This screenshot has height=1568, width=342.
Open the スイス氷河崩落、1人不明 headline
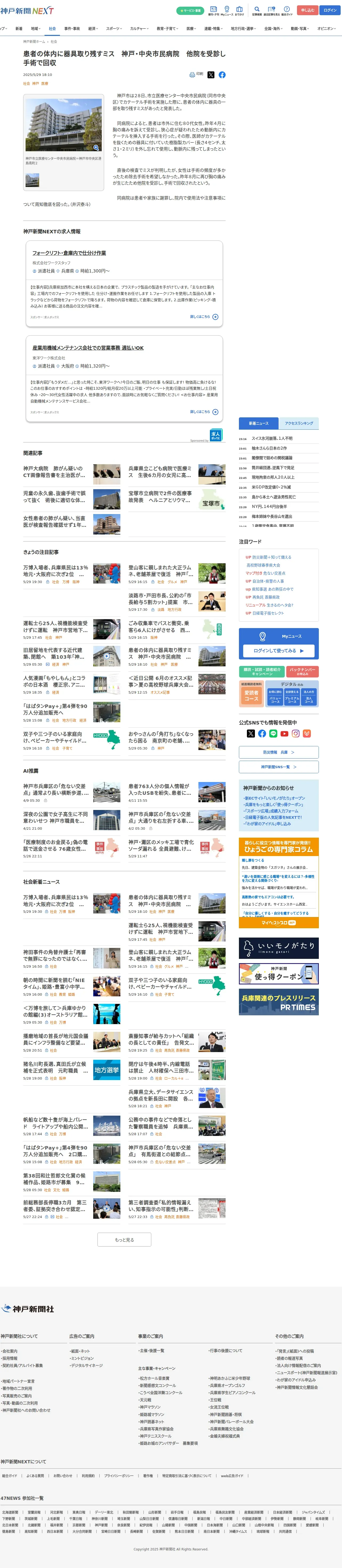click(272, 438)
